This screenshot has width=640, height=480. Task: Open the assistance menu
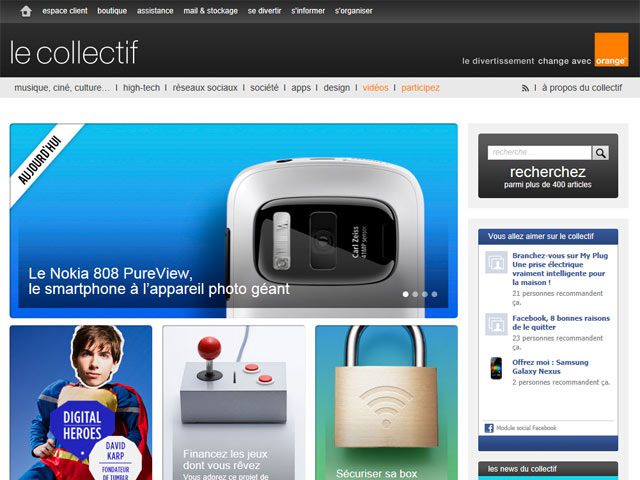pyautogui.click(x=155, y=11)
